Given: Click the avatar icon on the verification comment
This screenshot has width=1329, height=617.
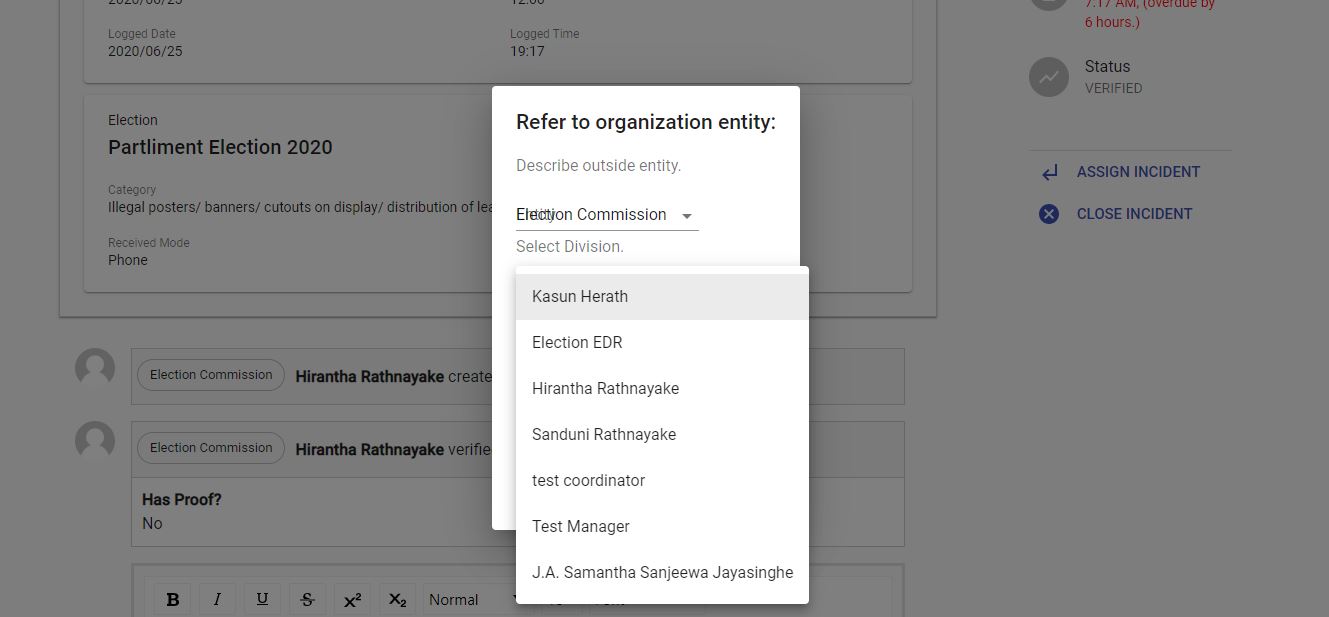Looking at the screenshot, I should (94, 441).
